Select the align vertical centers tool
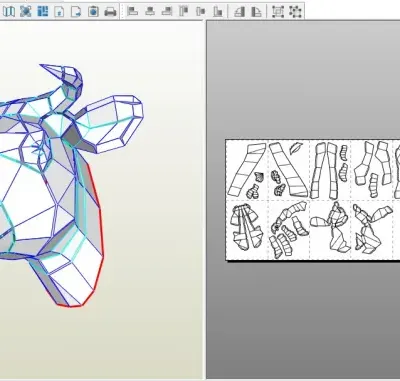Screen dimensions: 400x381 click(201, 11)
